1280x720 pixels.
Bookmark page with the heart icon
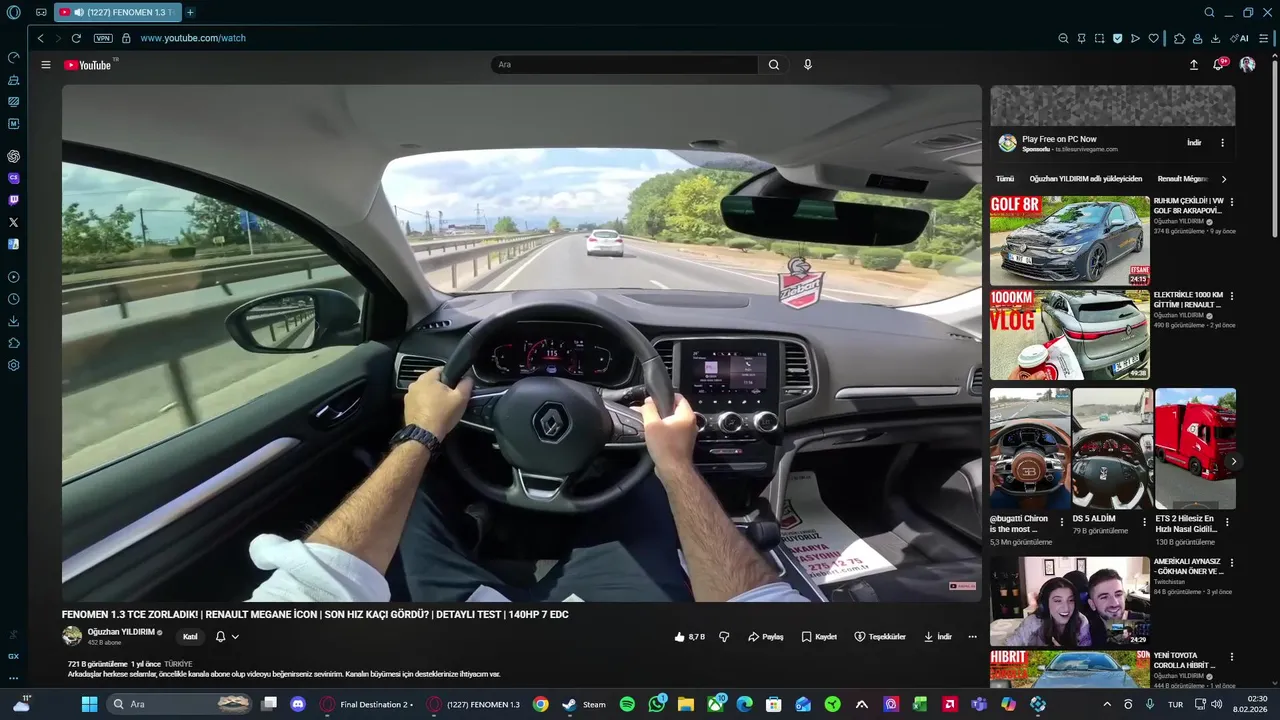[x=1153, y=38]
